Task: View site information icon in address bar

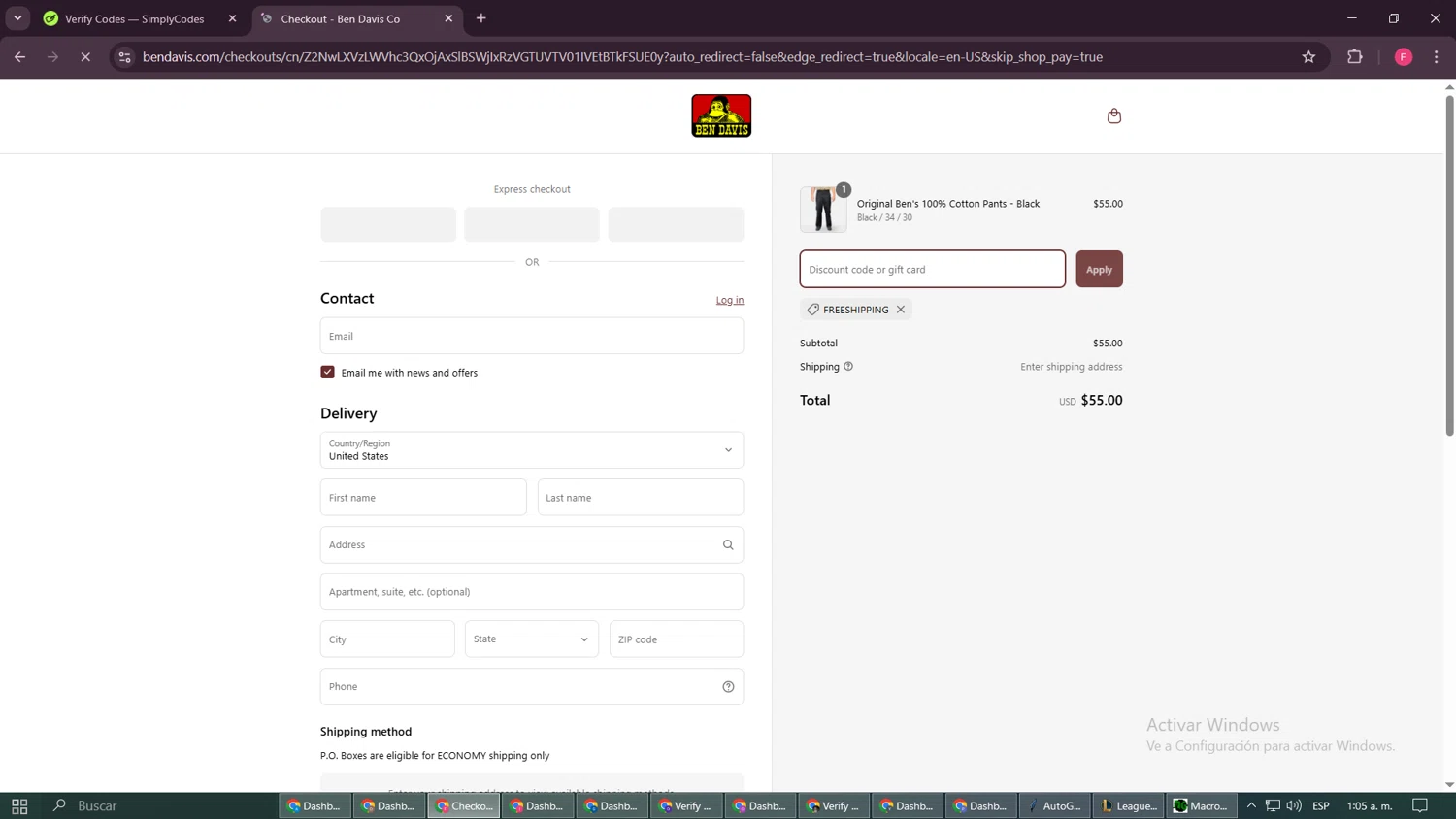Action: click(x=124, y=57)
